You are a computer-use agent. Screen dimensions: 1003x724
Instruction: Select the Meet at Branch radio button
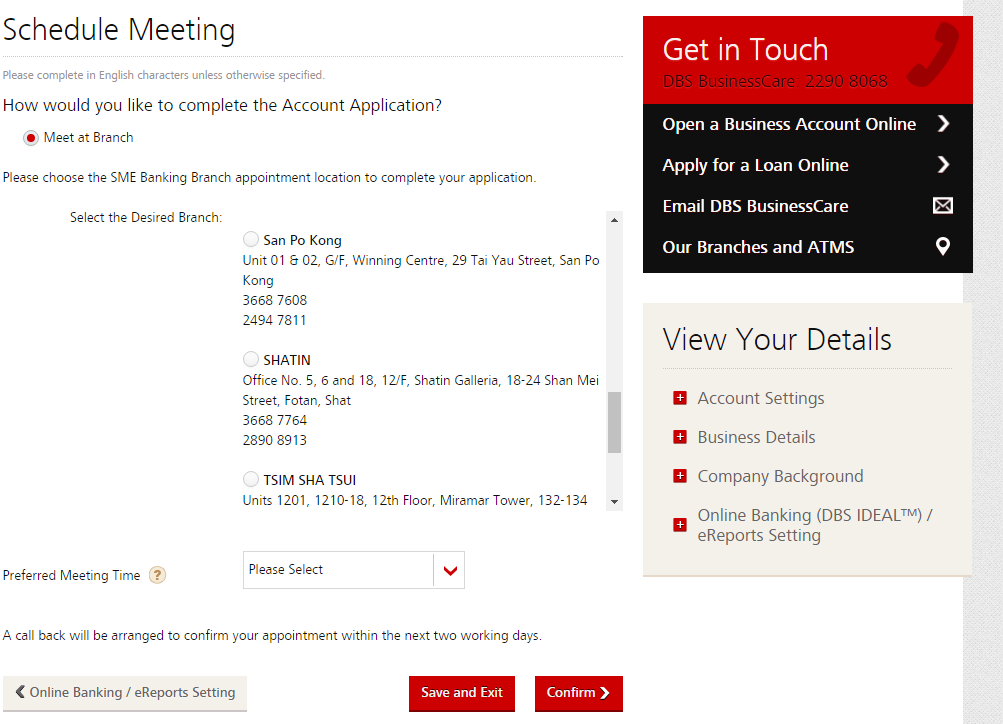coord(31,138)
